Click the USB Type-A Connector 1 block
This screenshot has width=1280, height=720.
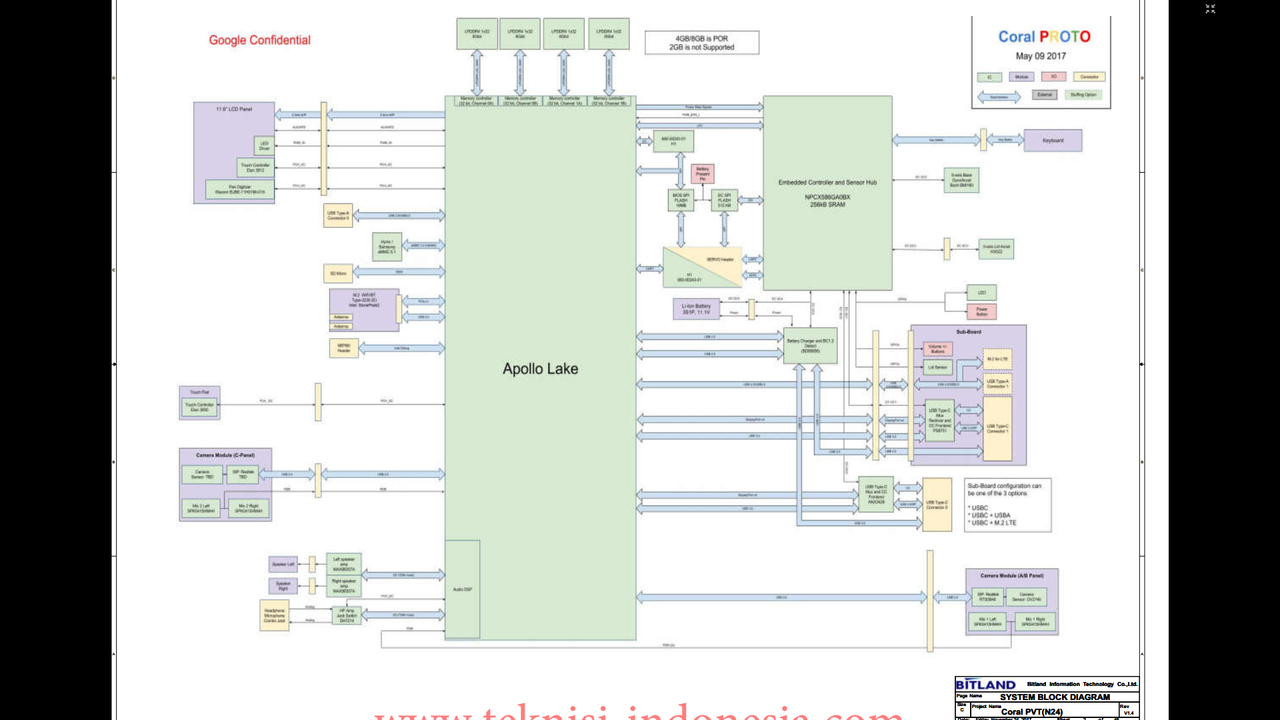998,383
